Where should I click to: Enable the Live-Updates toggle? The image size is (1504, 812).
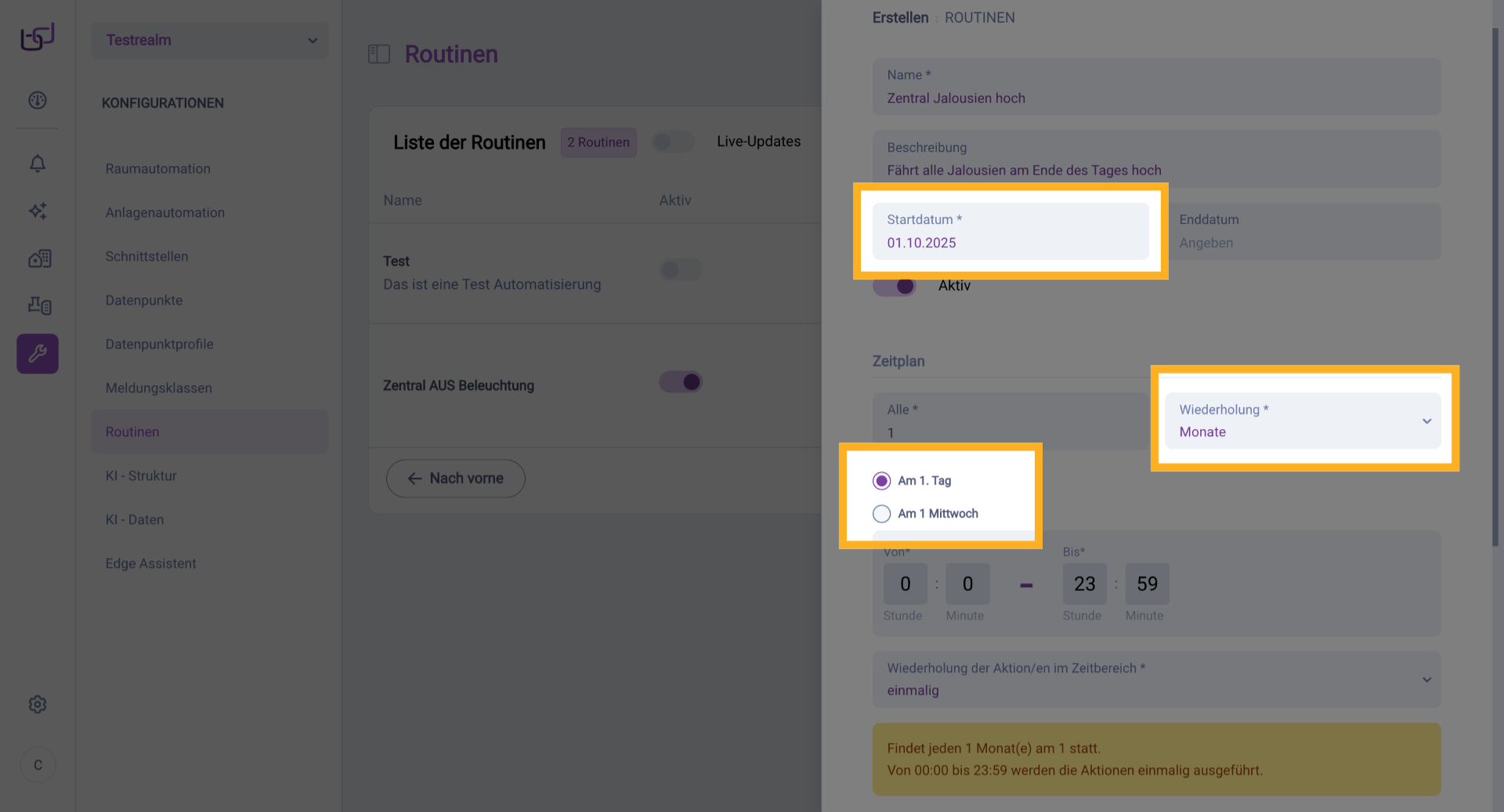(673, 142)
